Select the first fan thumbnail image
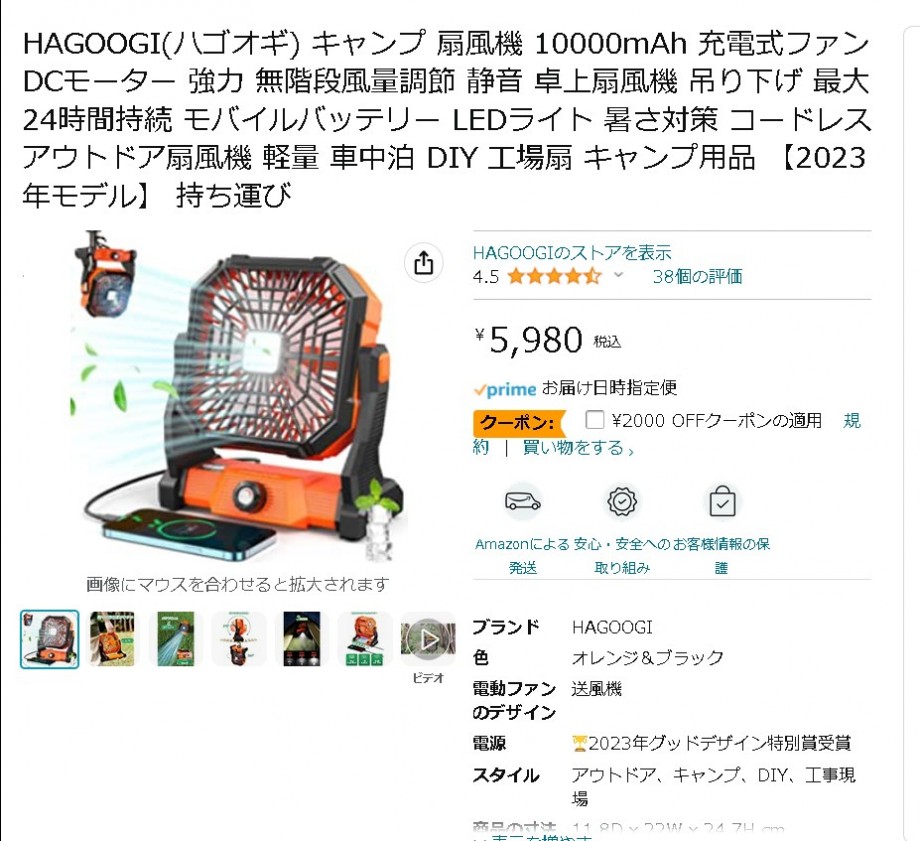The width and height of the screenshot is (920, 841). tap(50, 639)
